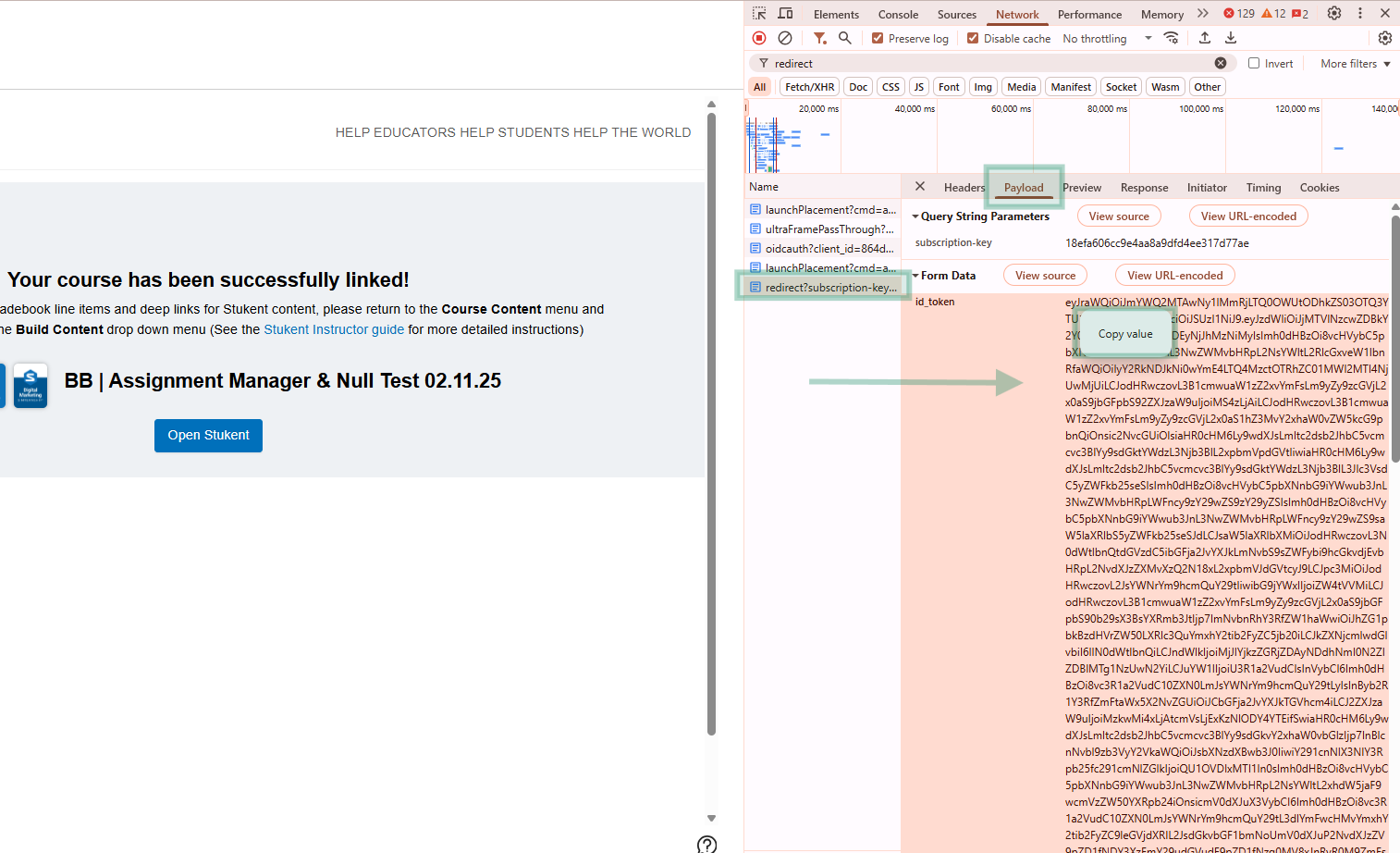Screen dimensions: 1400x853
Task: Click the Stukent course logo icon
Action: (31, 385)
